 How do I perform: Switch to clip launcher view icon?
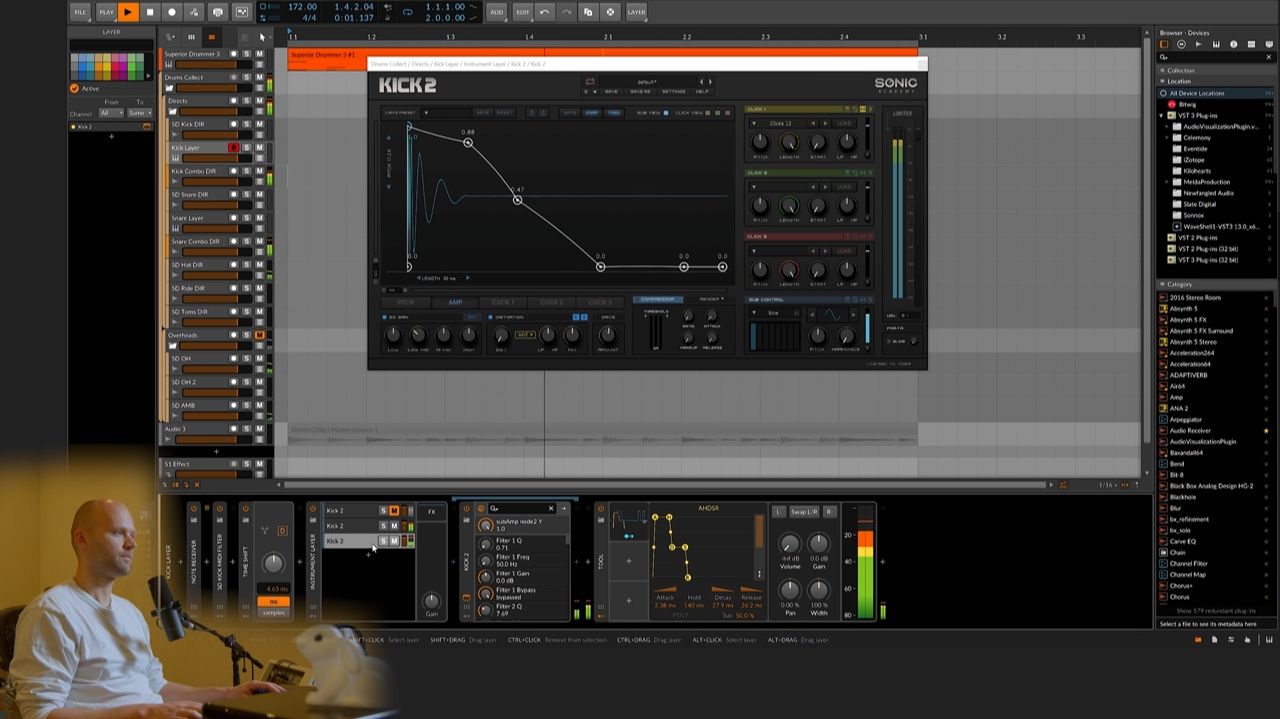click(192, 37)
